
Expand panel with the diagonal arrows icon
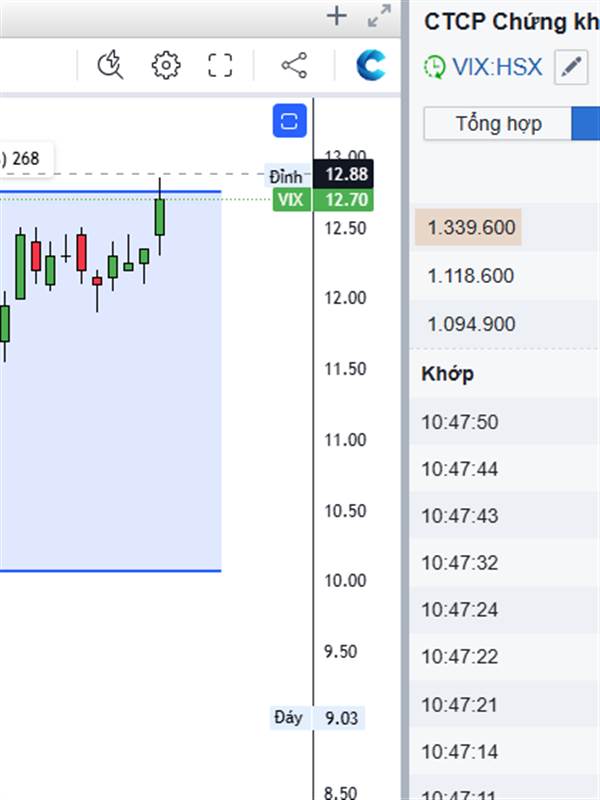(379, 16)
